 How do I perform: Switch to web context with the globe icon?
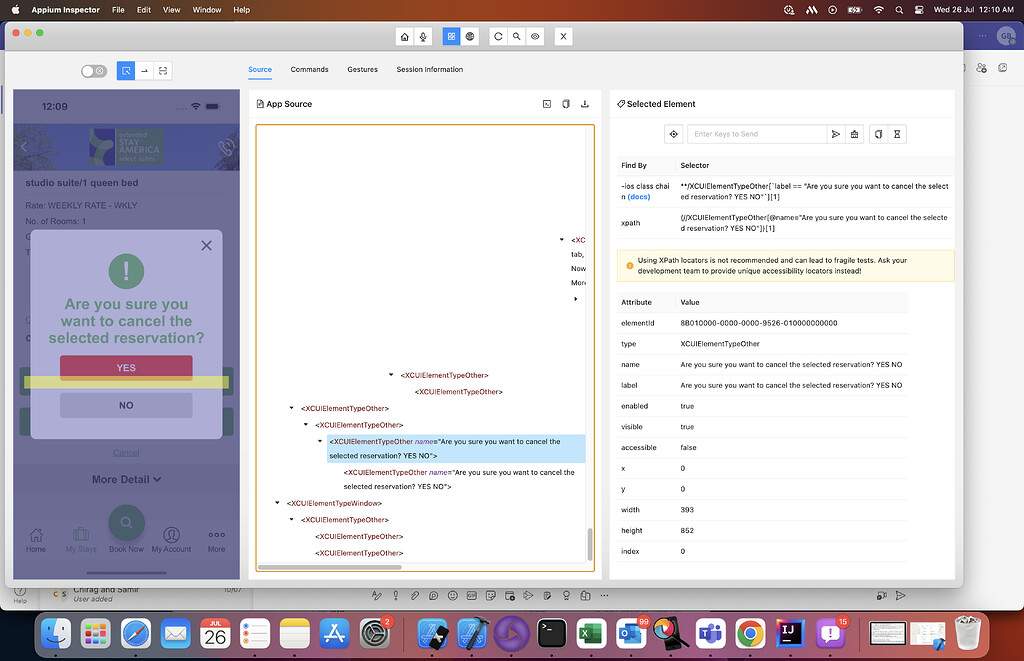(470, 36)
